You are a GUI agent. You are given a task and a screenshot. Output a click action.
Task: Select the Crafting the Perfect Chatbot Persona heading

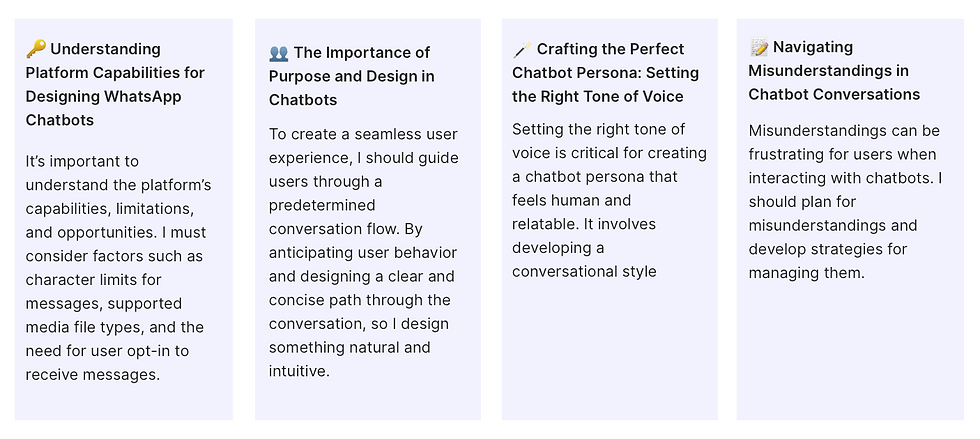pyautogui.click(x=606, y=73)
